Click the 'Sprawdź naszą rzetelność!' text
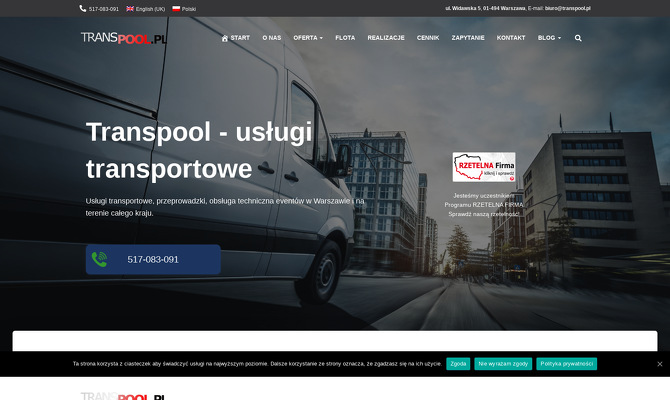 tap(484, 214)
